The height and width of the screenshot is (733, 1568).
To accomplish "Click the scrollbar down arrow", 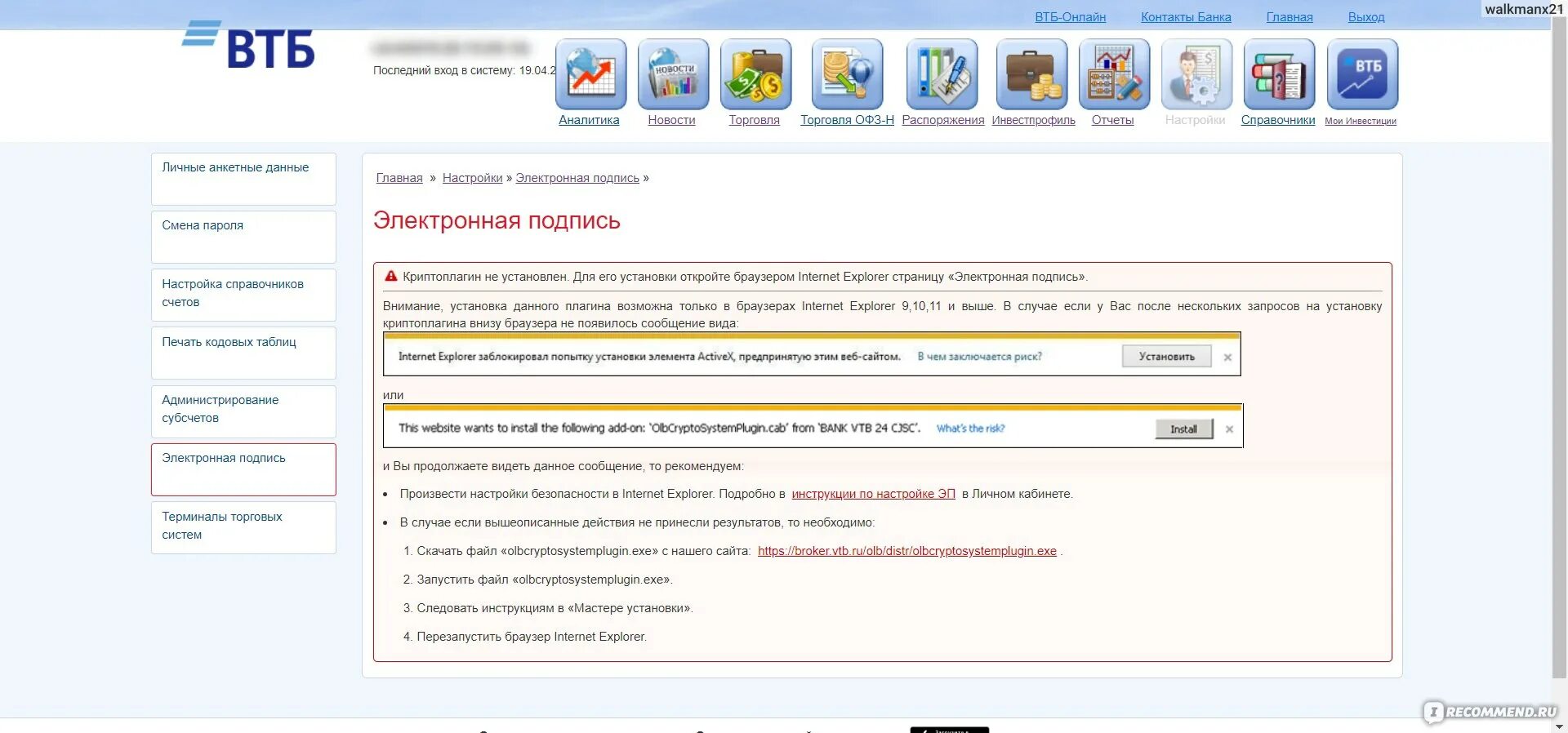I will (x=1559, y=726).
